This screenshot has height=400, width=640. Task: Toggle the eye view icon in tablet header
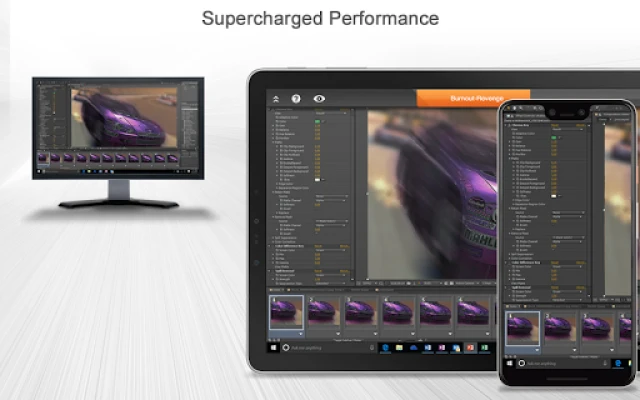319,99
